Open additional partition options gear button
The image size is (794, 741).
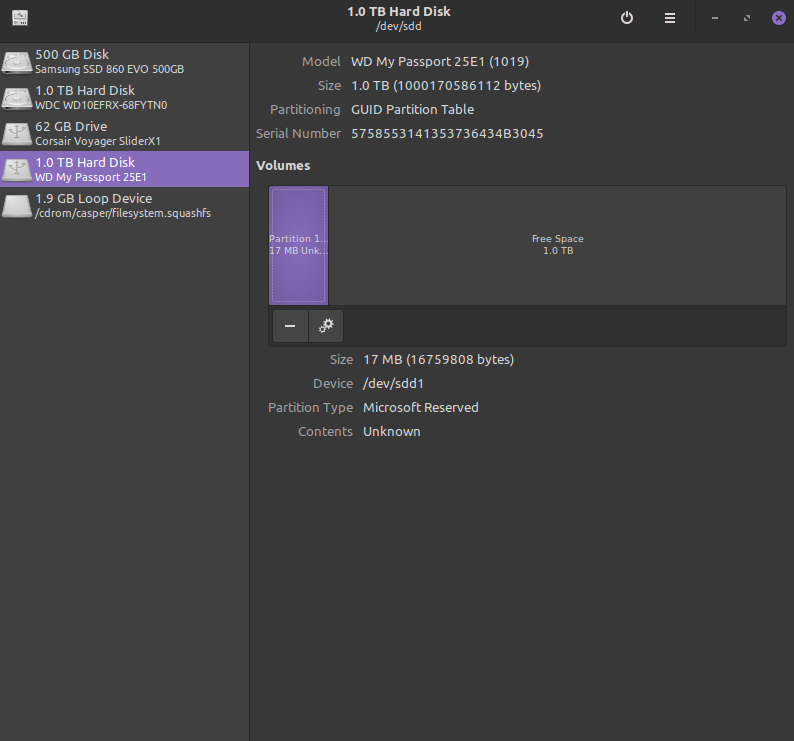point(326,326)
